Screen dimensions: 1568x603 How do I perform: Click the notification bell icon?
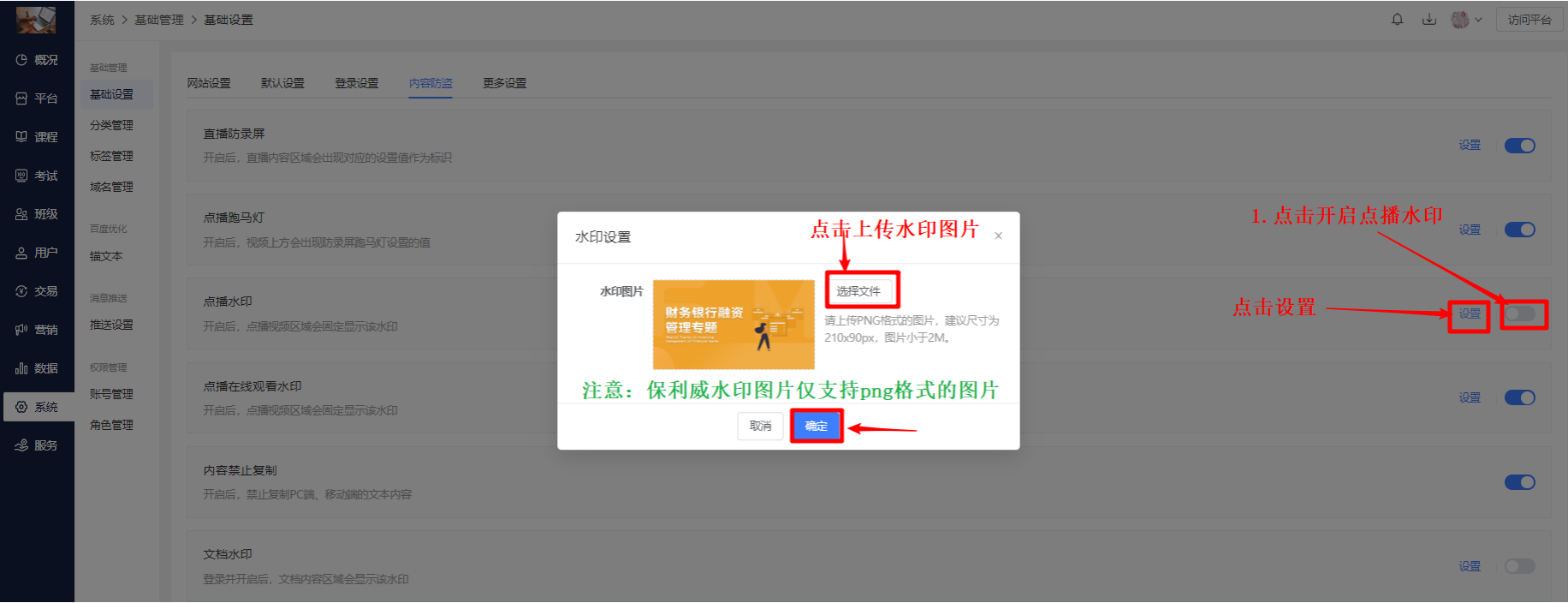pos(1397,19)
